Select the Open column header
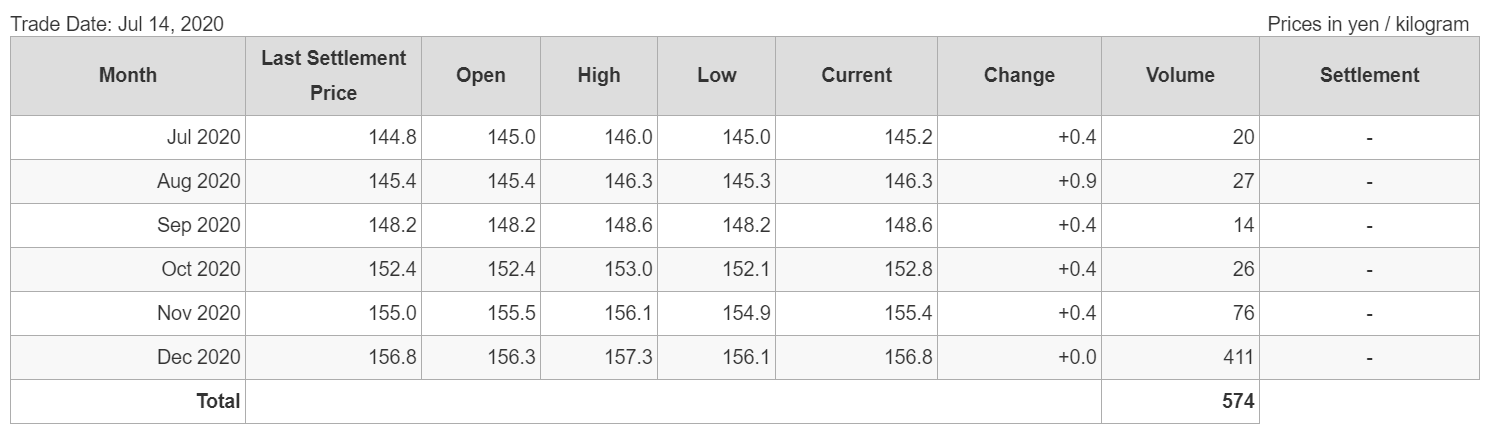1485x447 pixels. (480, 75)
